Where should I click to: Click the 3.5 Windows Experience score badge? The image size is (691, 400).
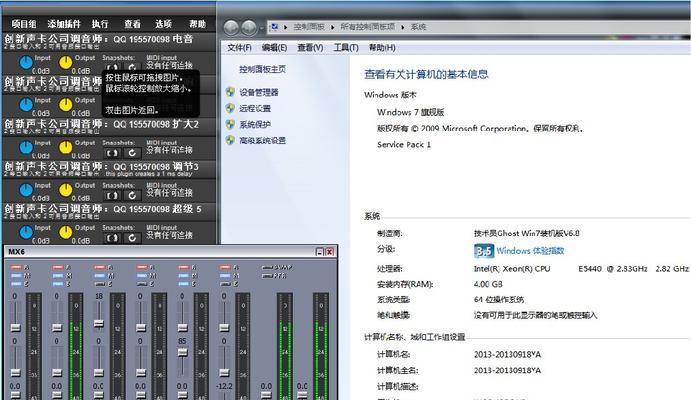coord(484,251)
